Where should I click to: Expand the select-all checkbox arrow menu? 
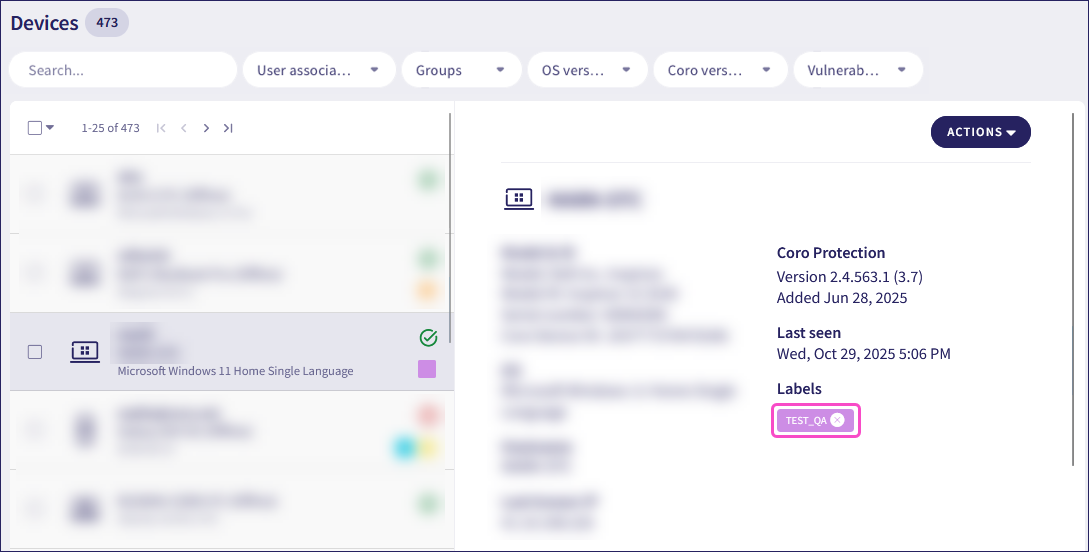pyautogui.click(x=50, y=128)
